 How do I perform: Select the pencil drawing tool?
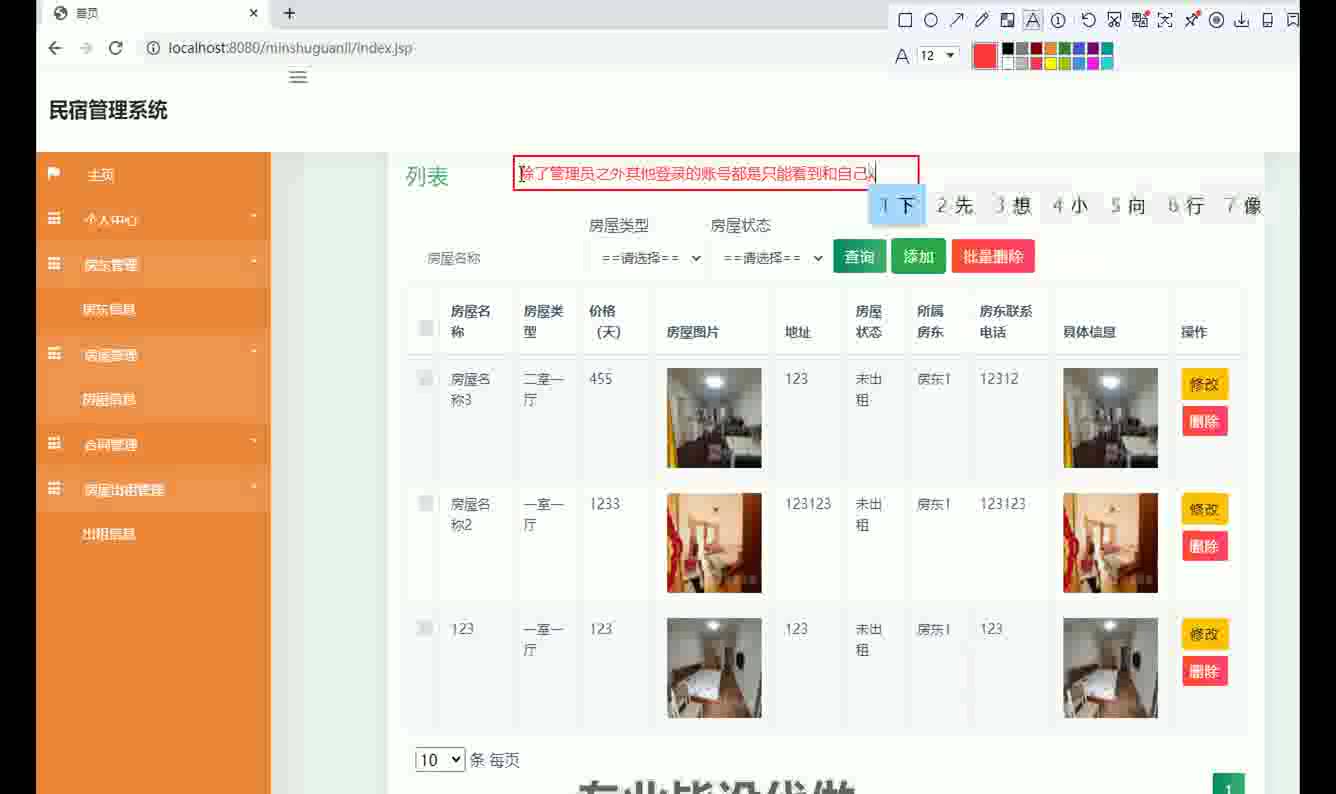(981, 20)
